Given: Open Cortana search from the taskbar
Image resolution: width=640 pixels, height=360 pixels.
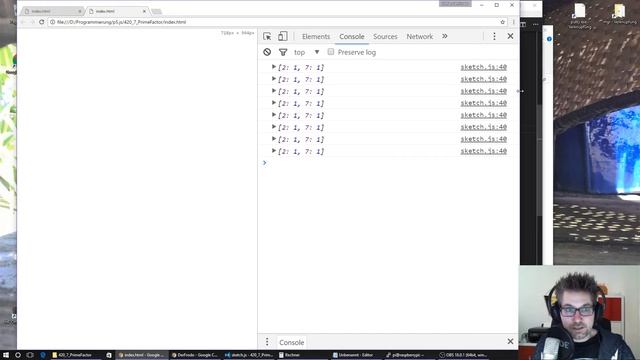Looking at the screenshot, I should pyautogui.click(x=18, y=355).
